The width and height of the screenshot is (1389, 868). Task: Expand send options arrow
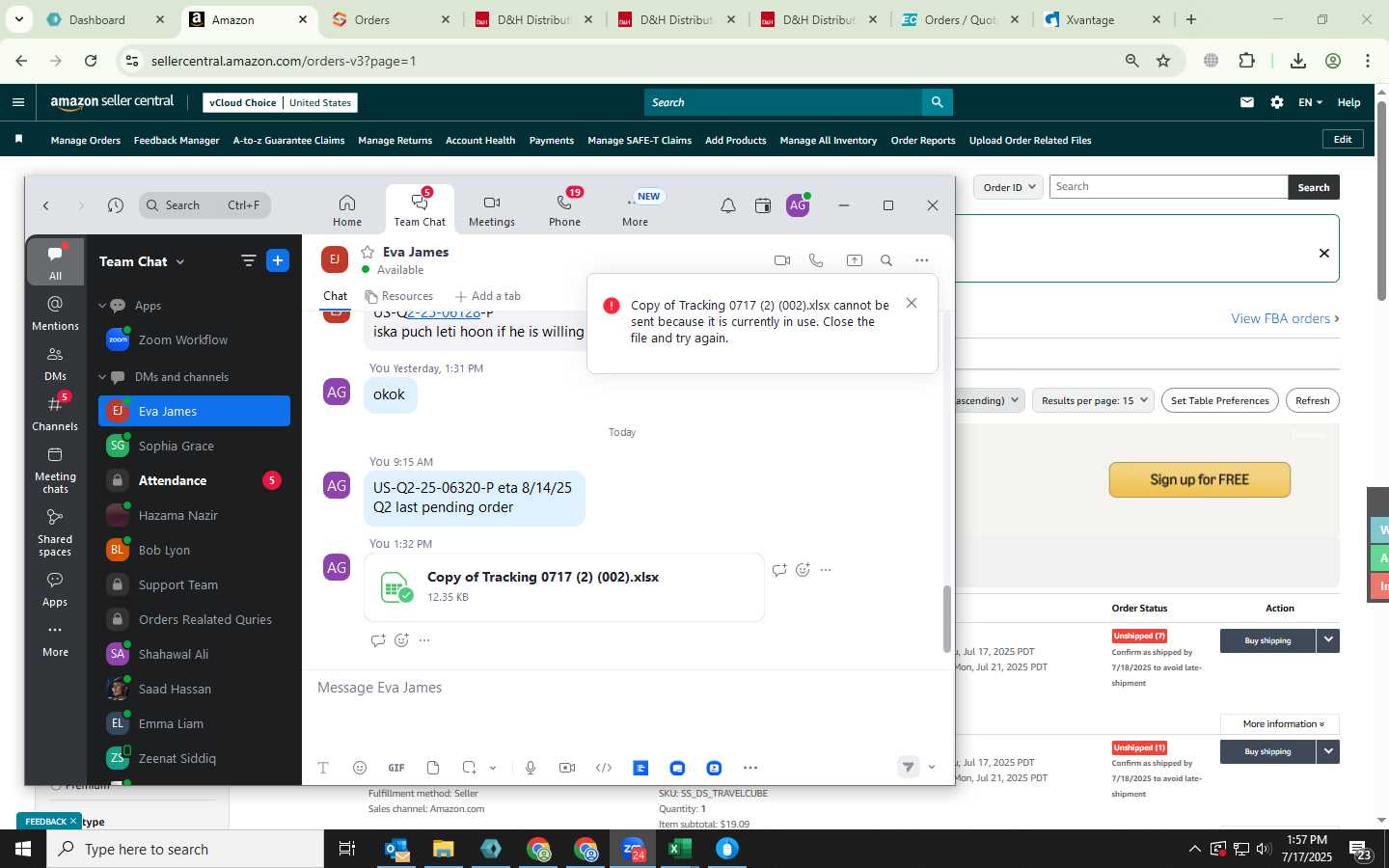(932, 768)
